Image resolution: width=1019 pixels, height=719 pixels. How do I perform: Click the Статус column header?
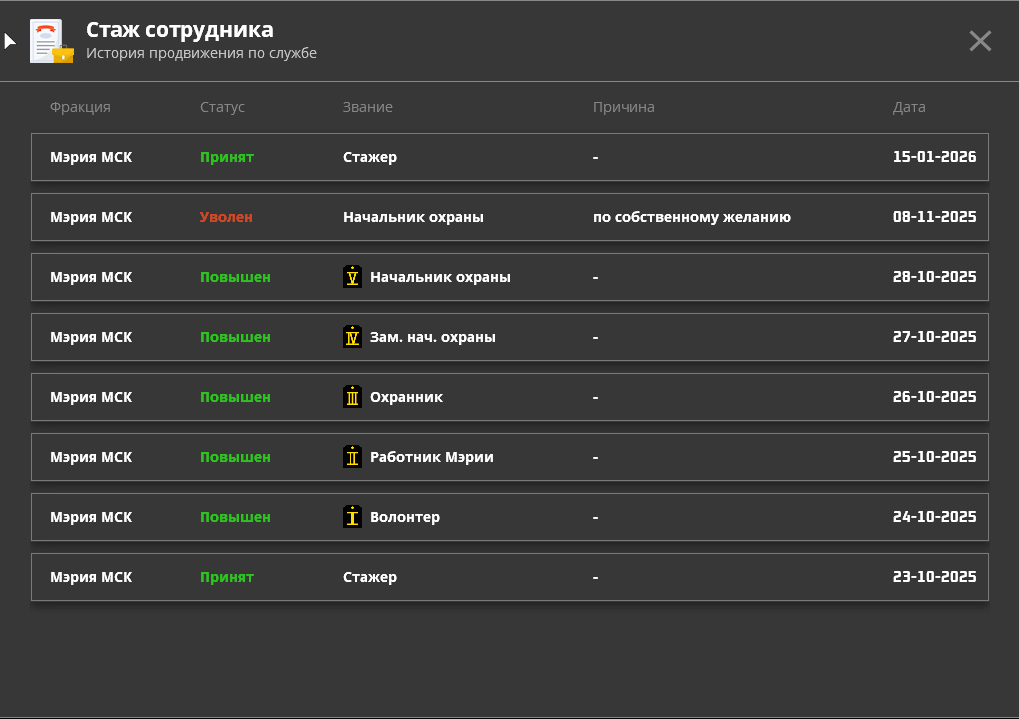(x=222, y=107)
